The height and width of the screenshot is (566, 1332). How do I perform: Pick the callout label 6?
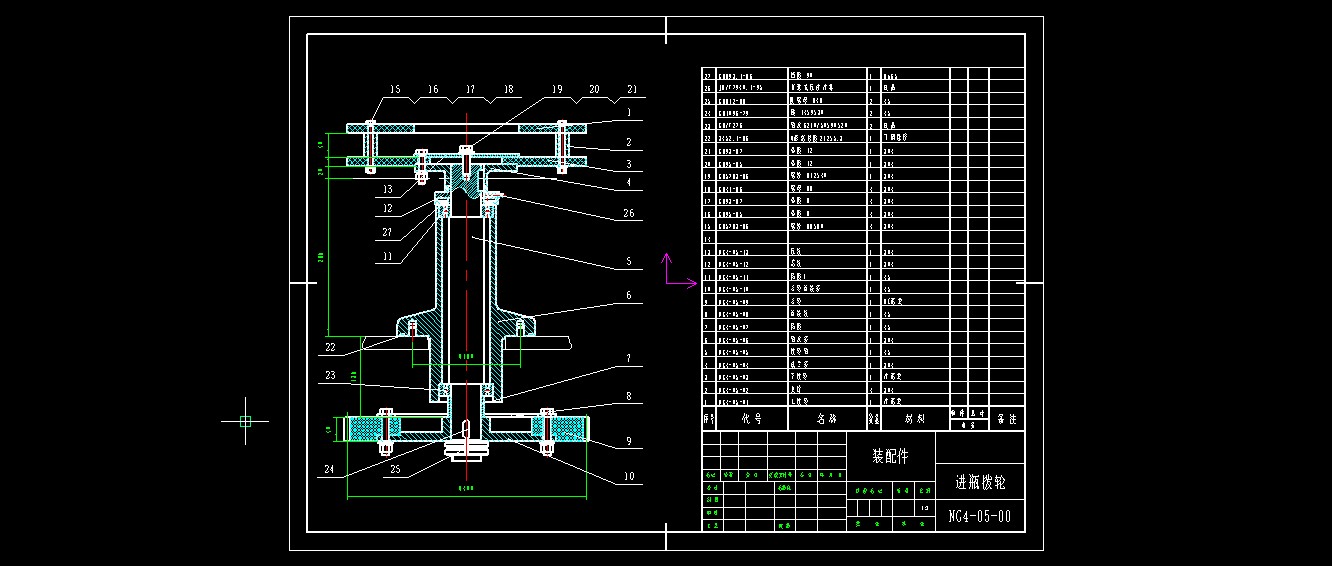coord(629,295)
